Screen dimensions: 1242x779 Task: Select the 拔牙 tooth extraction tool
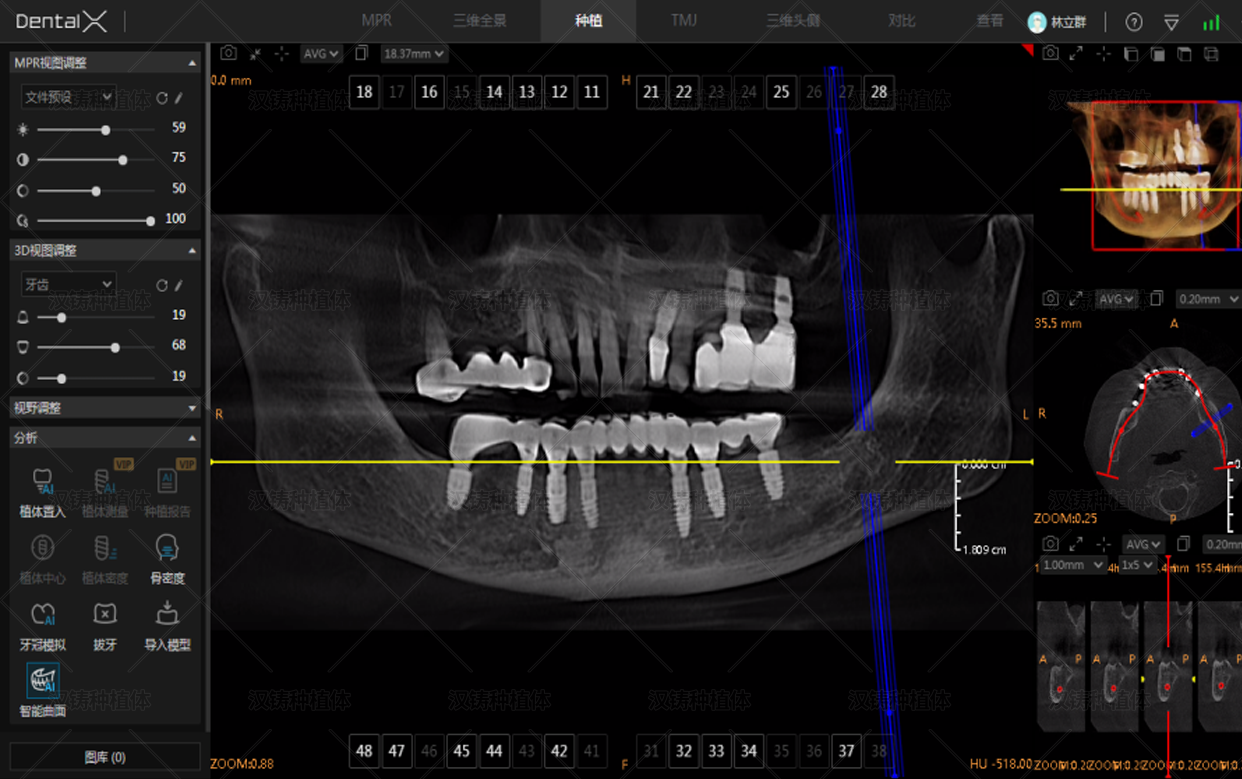[105, 624]
